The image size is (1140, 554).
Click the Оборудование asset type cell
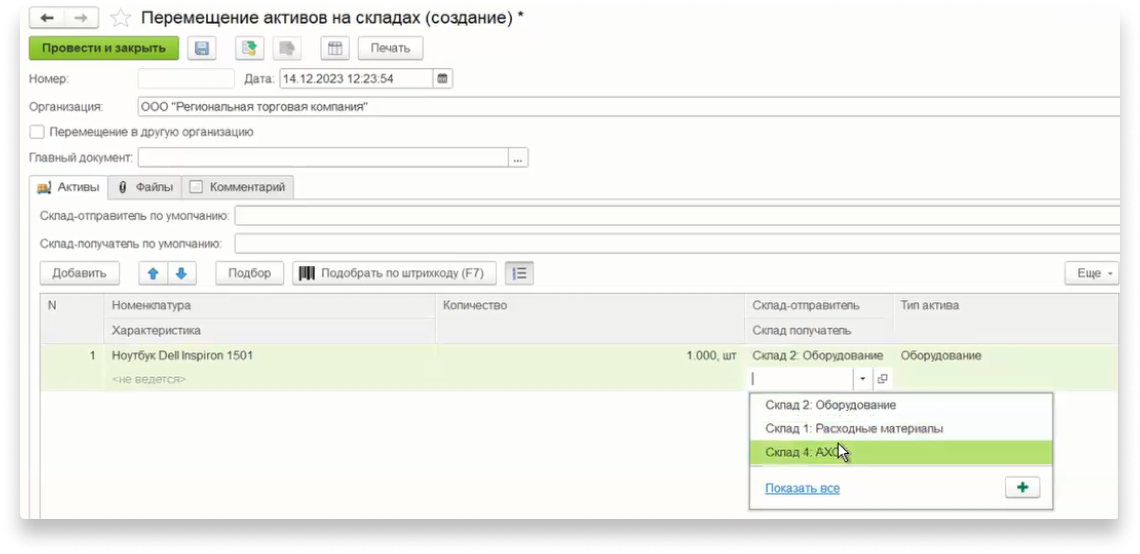coord(1006,356)
